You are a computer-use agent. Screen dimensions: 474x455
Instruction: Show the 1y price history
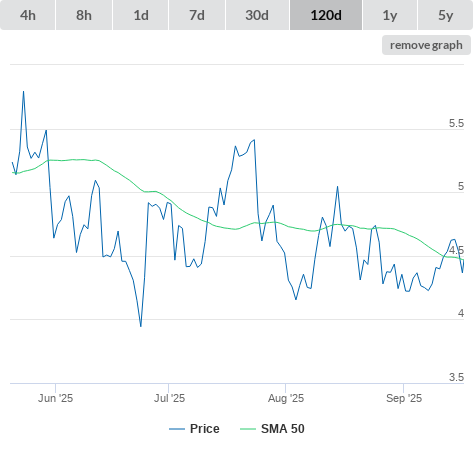coord(390,15)
